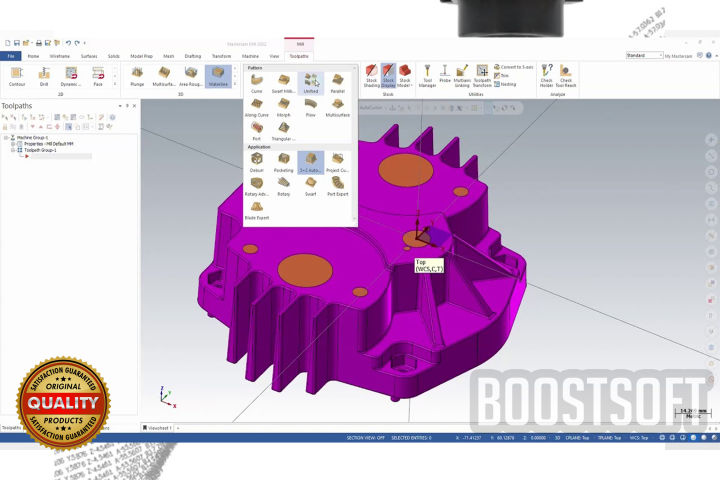Switch to the Home tab
Screen dimensions: 720x480
pyautogui.click(x=34, y=56)
